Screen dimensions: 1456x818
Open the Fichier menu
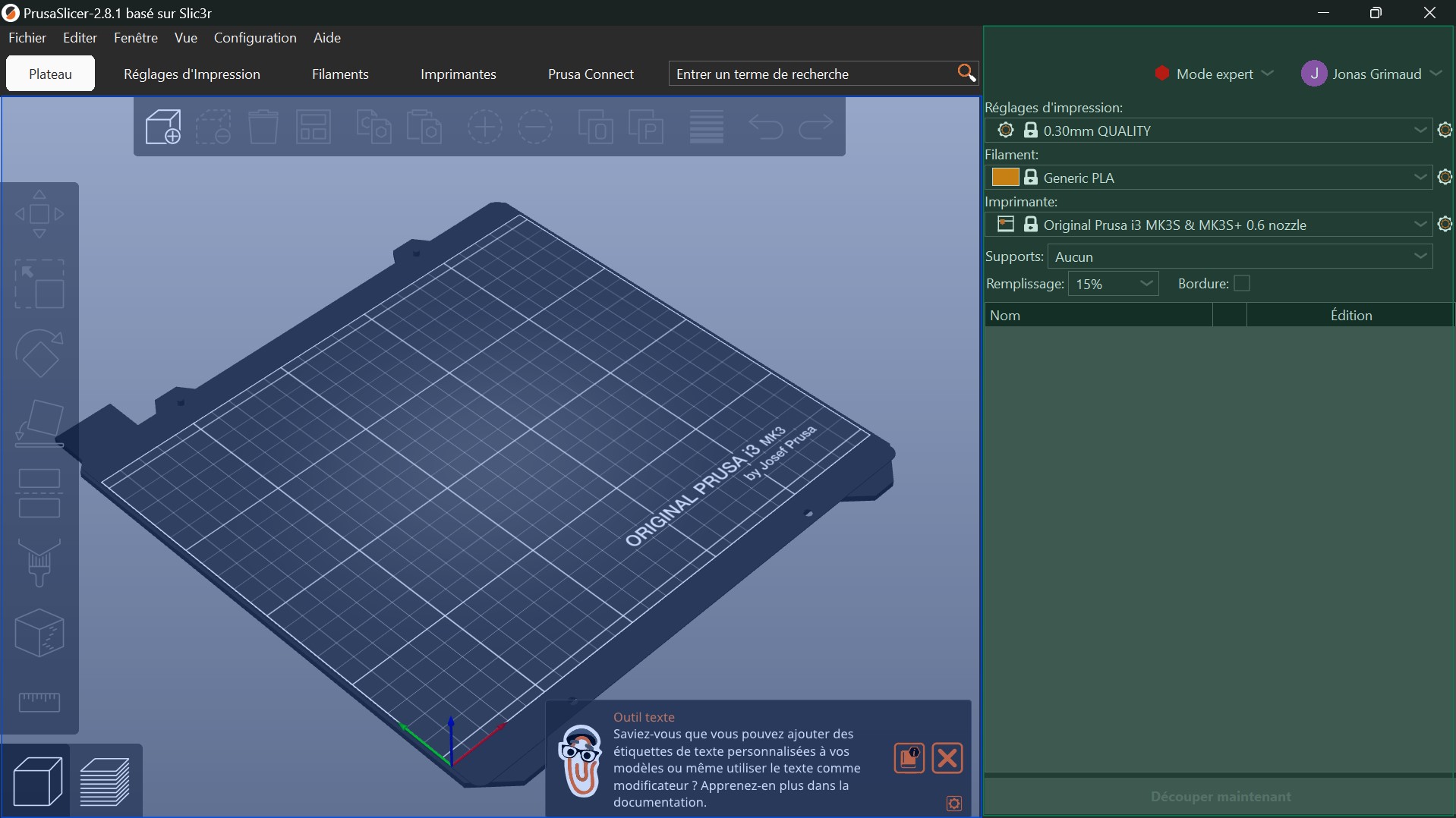click(27, 38)
